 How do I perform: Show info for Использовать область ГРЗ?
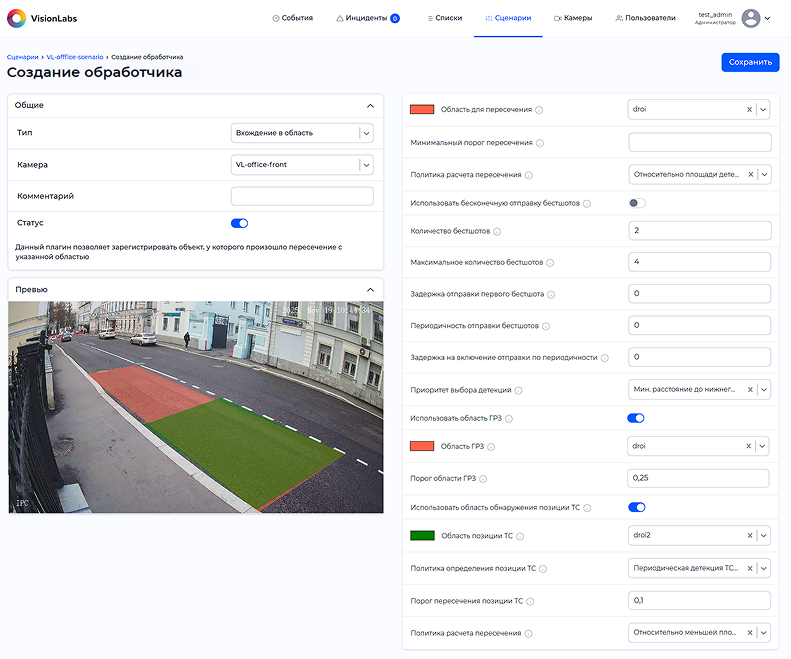[509, 419]
